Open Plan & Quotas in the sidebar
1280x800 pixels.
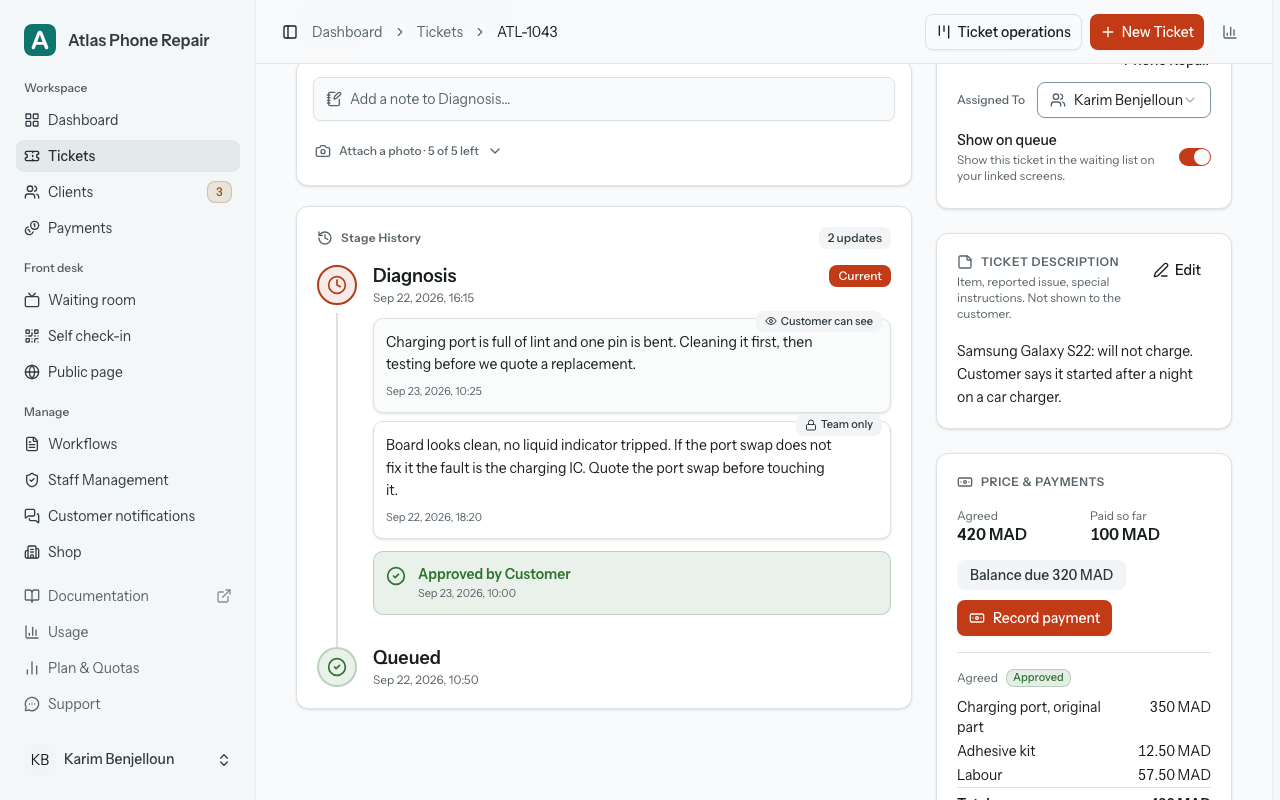tap(128, 668)
